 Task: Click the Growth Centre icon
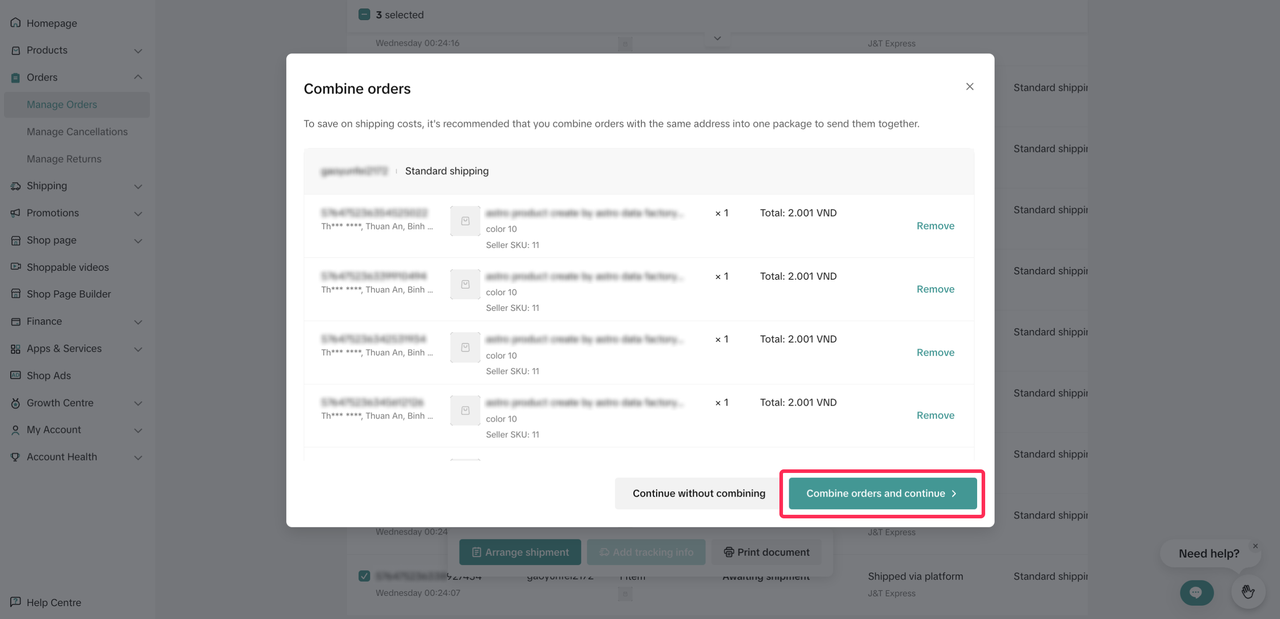point(15,403)
